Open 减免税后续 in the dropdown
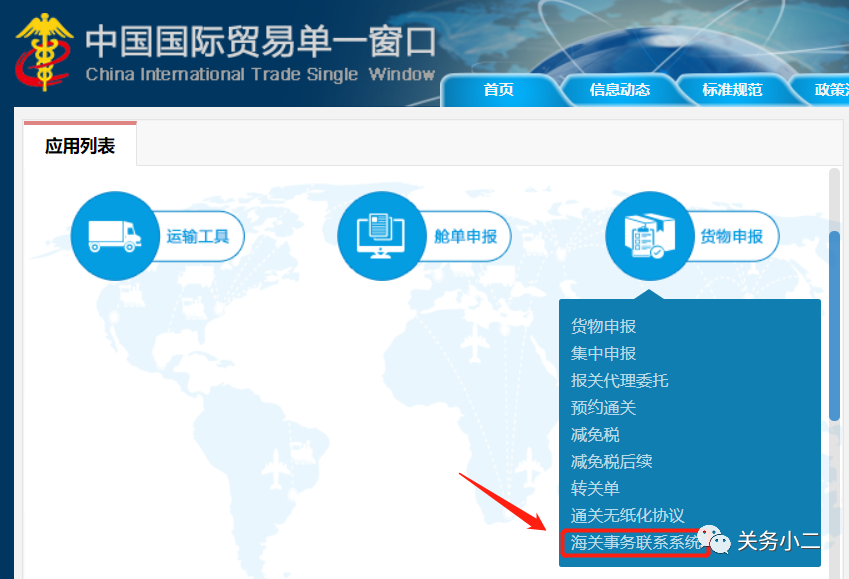Image resolution: width=849 pixels, height=579 pixels. (x=611, y=462)
